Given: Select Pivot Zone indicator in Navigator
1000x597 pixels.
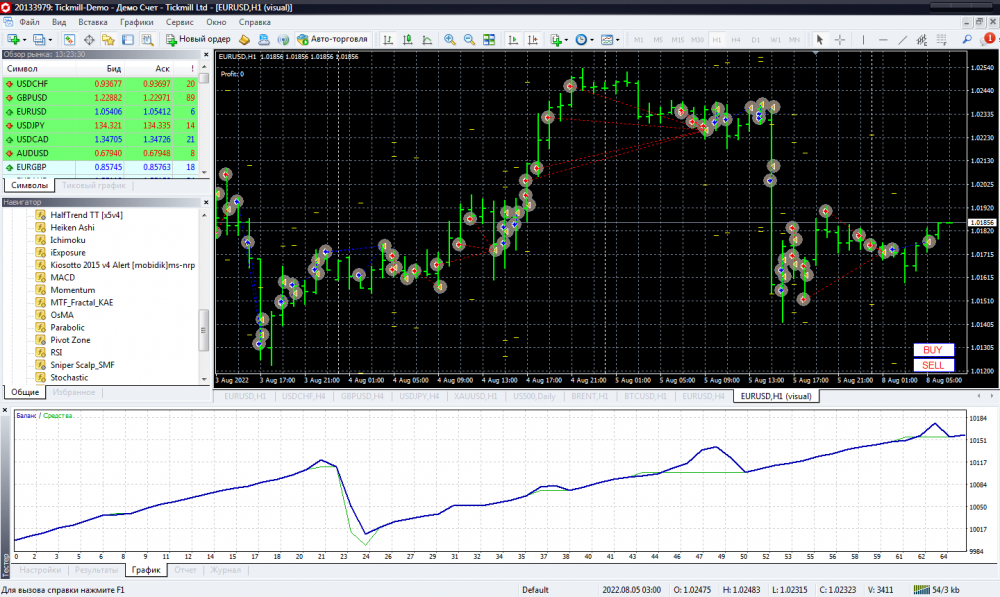Looking at the screenshot, I should 70,340.
